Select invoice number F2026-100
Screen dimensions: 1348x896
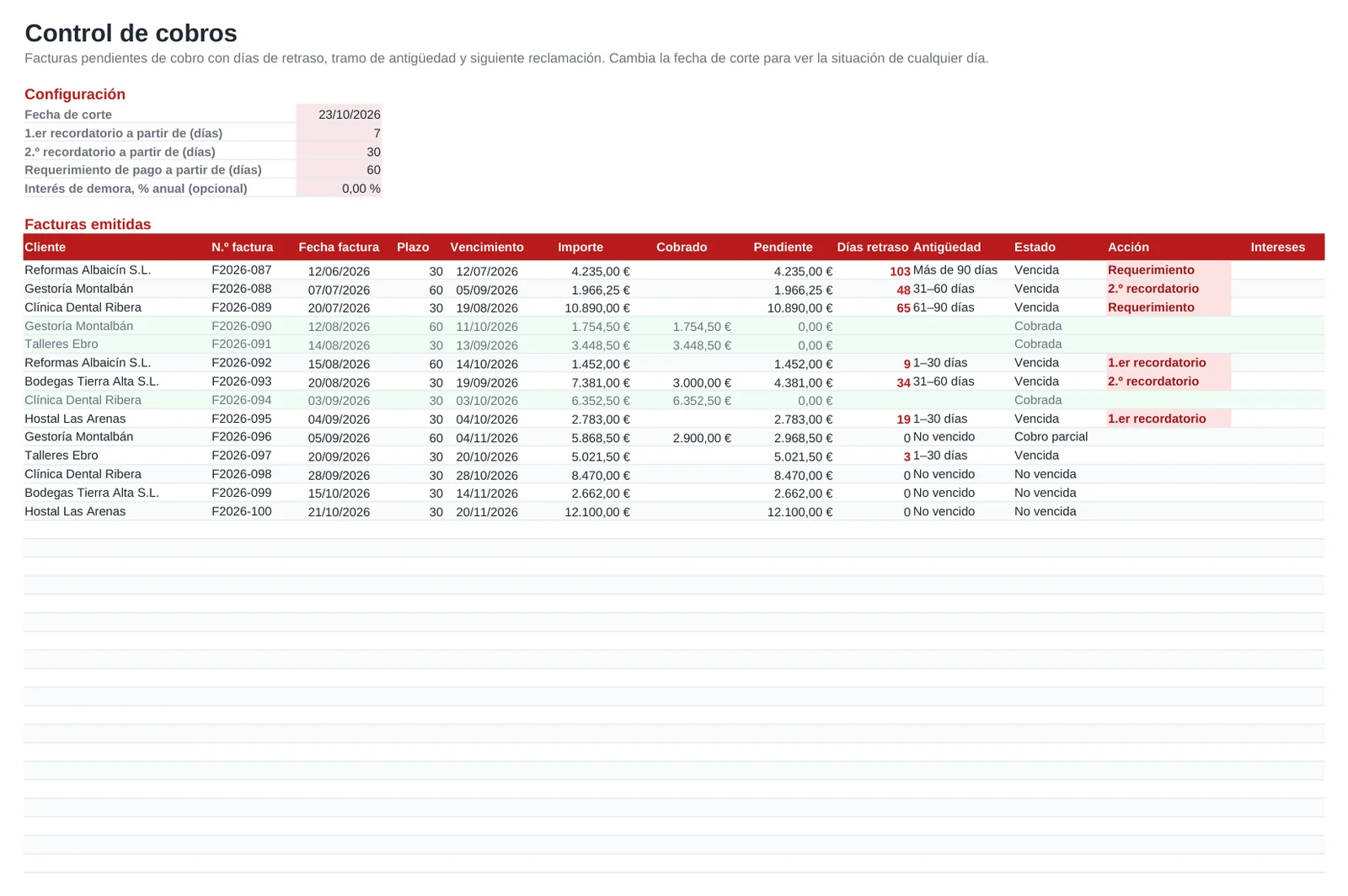(242, 511)
